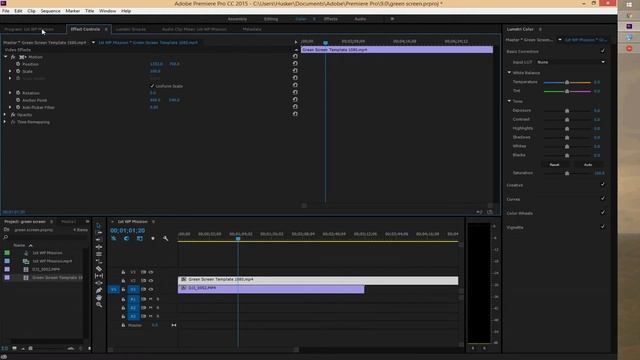Select the Hand tool
This screenshot has width=640, height=360.
[x=98, y=298]
